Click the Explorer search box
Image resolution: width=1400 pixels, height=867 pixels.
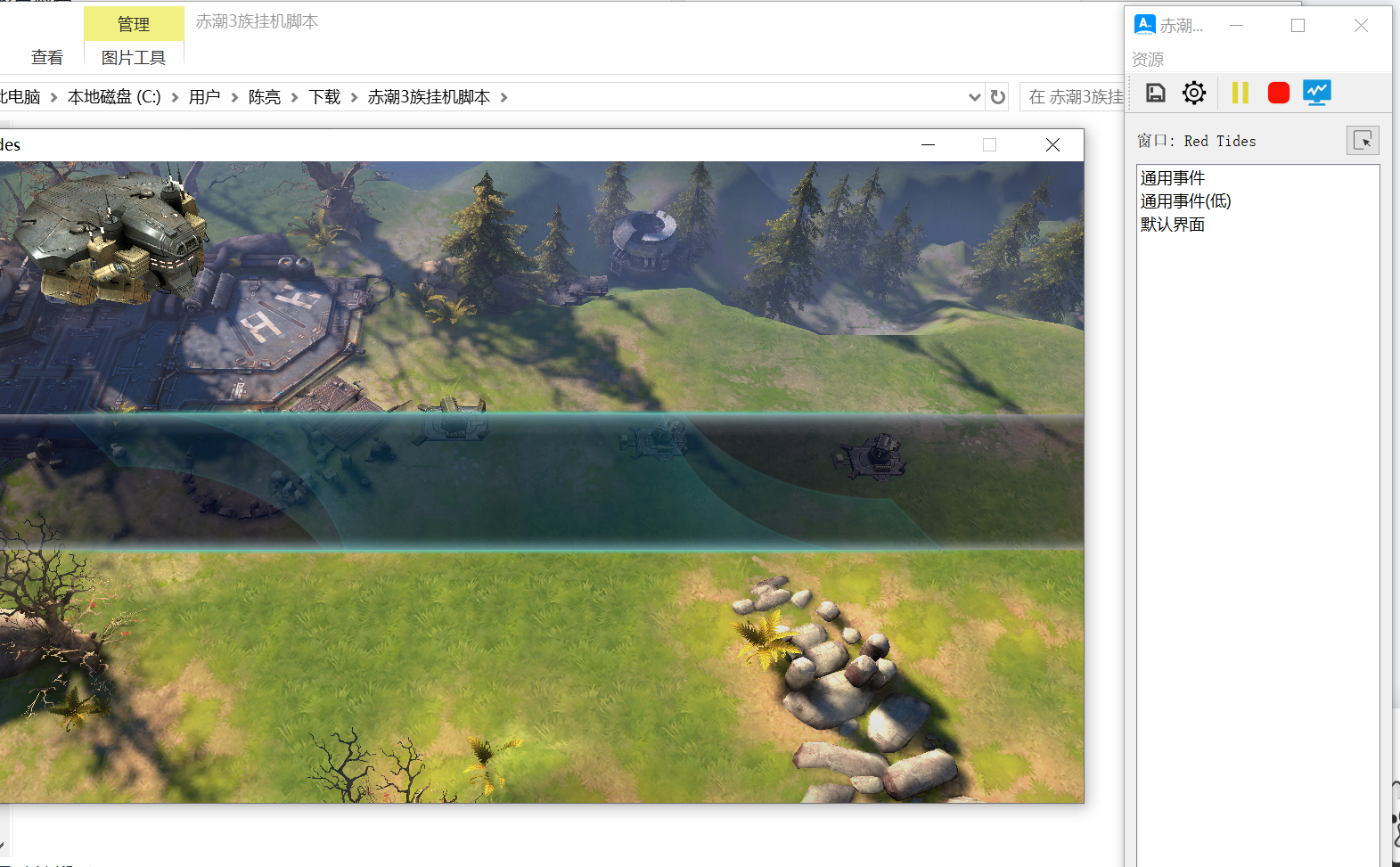(1072, 97)
